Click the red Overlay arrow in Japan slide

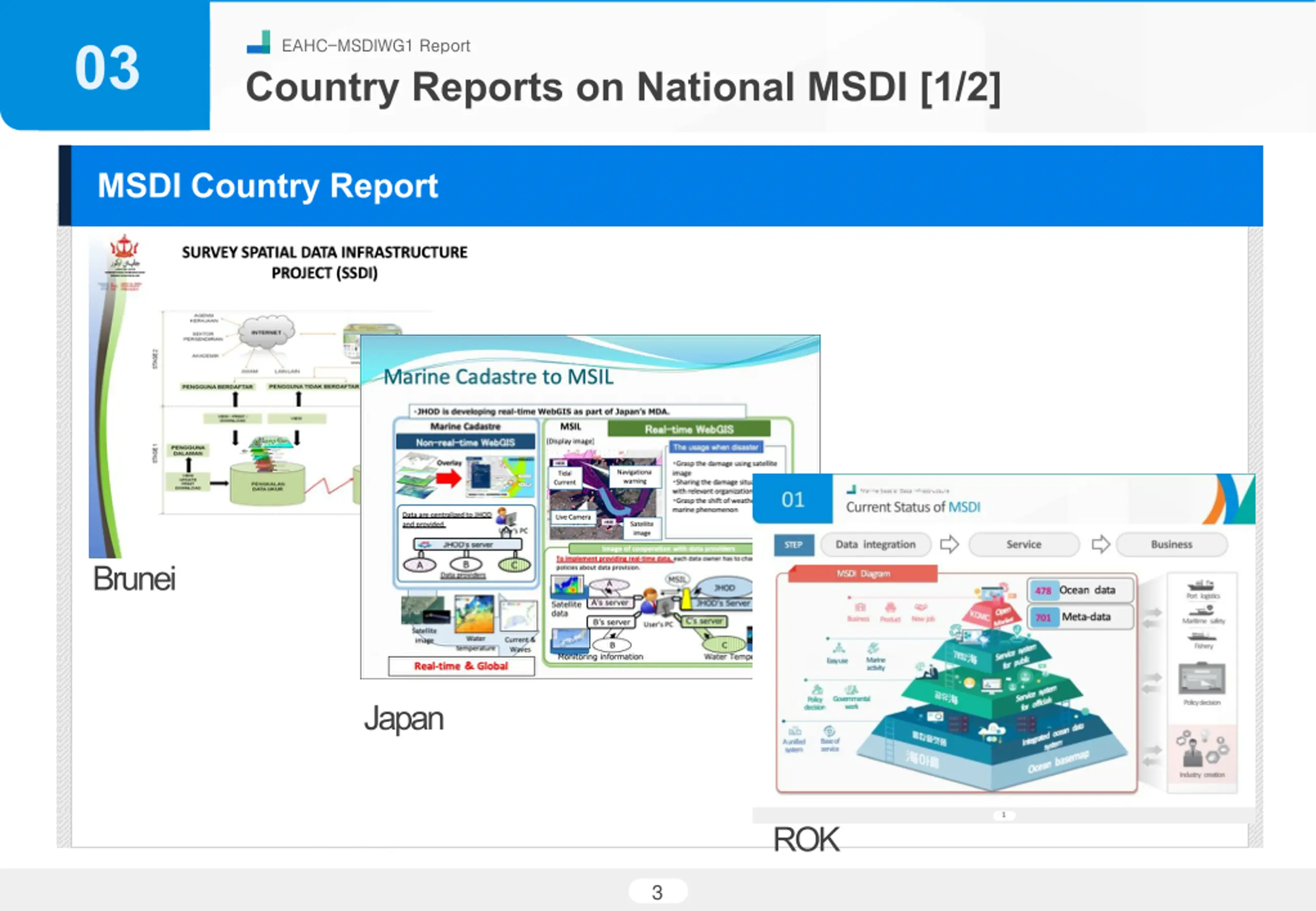pyautogui.click(x=449, y=478)
